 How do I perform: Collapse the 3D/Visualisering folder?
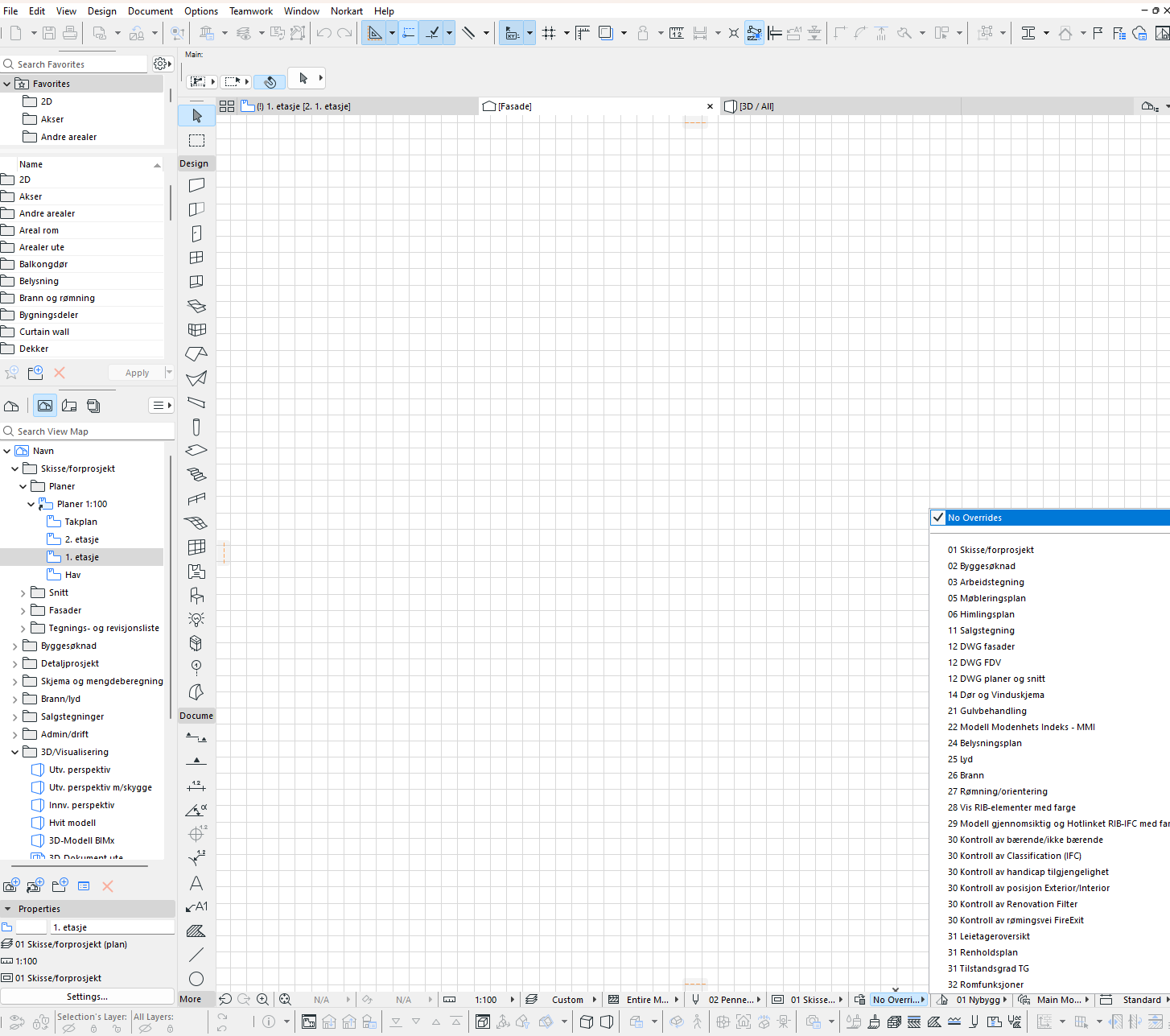click(x=14, y=753)
